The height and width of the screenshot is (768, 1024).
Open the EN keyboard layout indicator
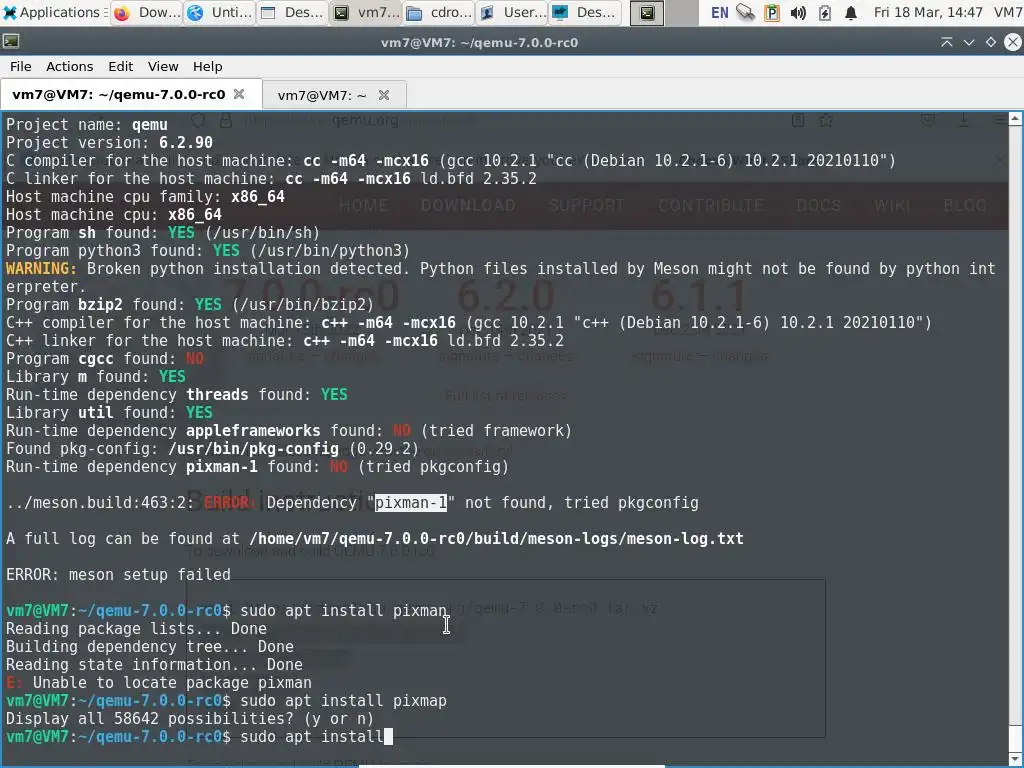click(719, 12)
